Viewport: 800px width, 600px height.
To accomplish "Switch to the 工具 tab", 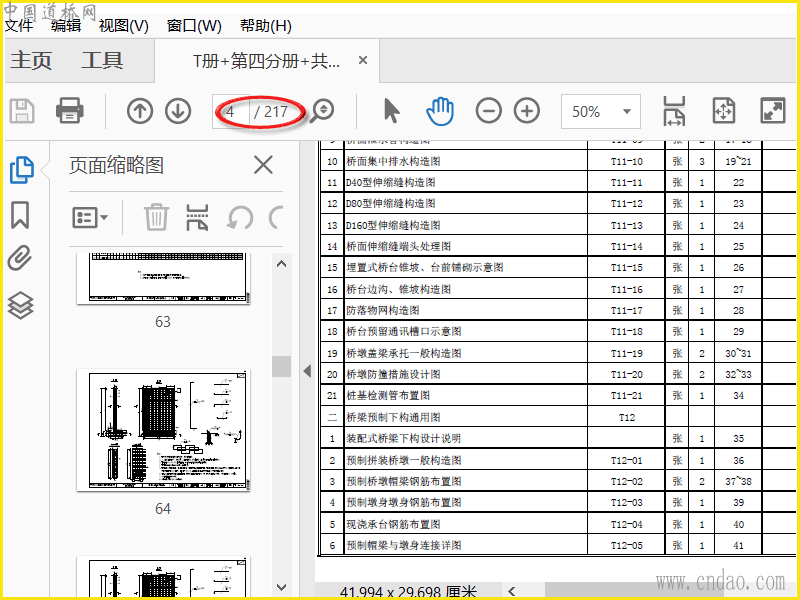I will (103, 60).
